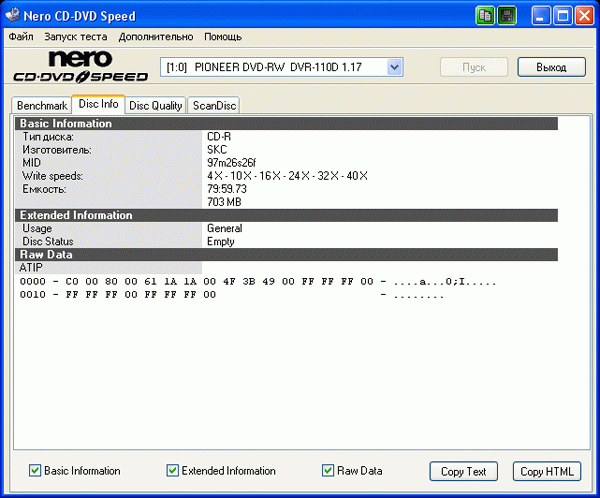Switch to the Disc Quality tab
The height and width of the screenshot is (498, 600).
pos(155,105)
